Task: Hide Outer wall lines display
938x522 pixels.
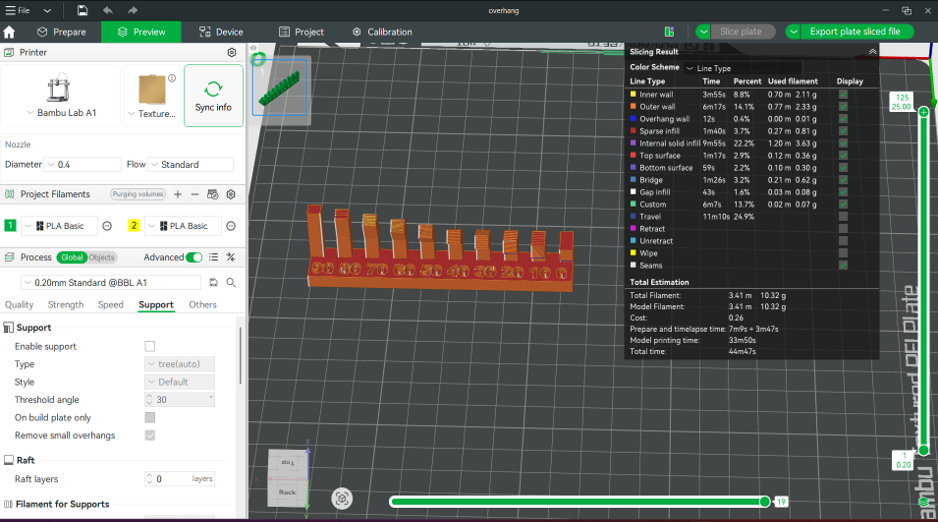Action: (x=843, y=106)
